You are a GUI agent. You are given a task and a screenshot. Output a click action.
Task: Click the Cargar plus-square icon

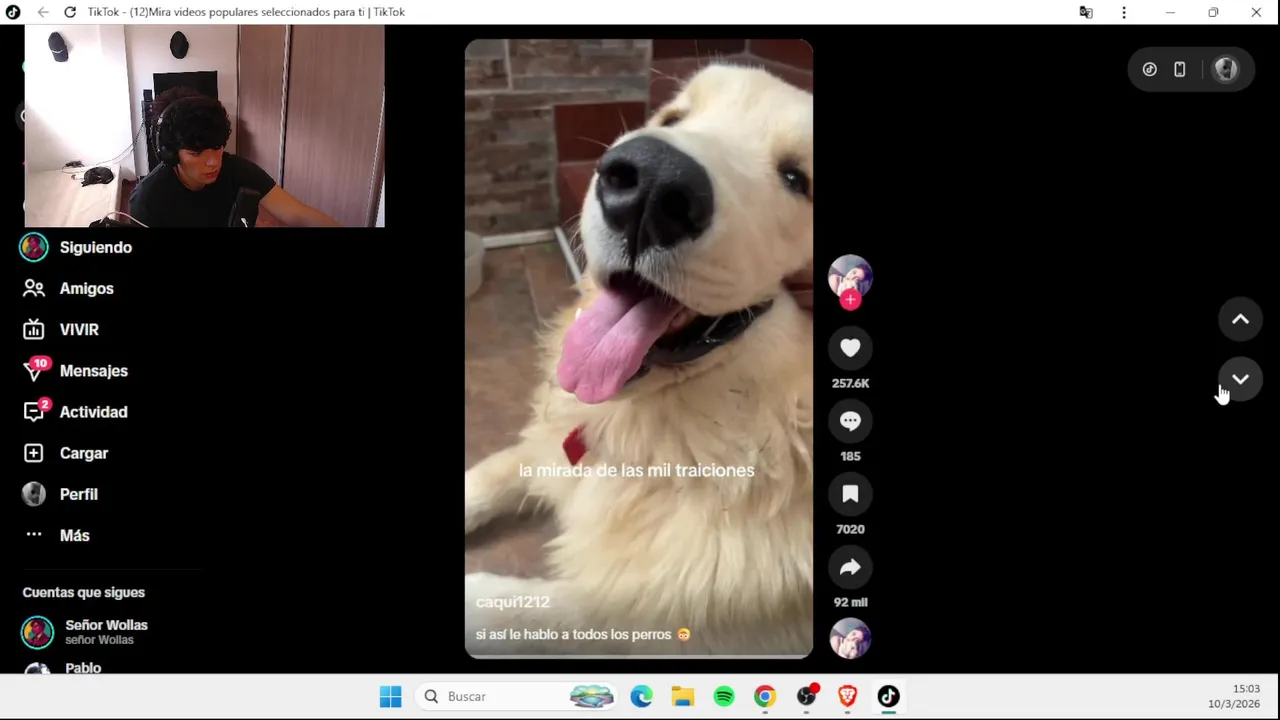pyautogui.click(x=34, y=453)
